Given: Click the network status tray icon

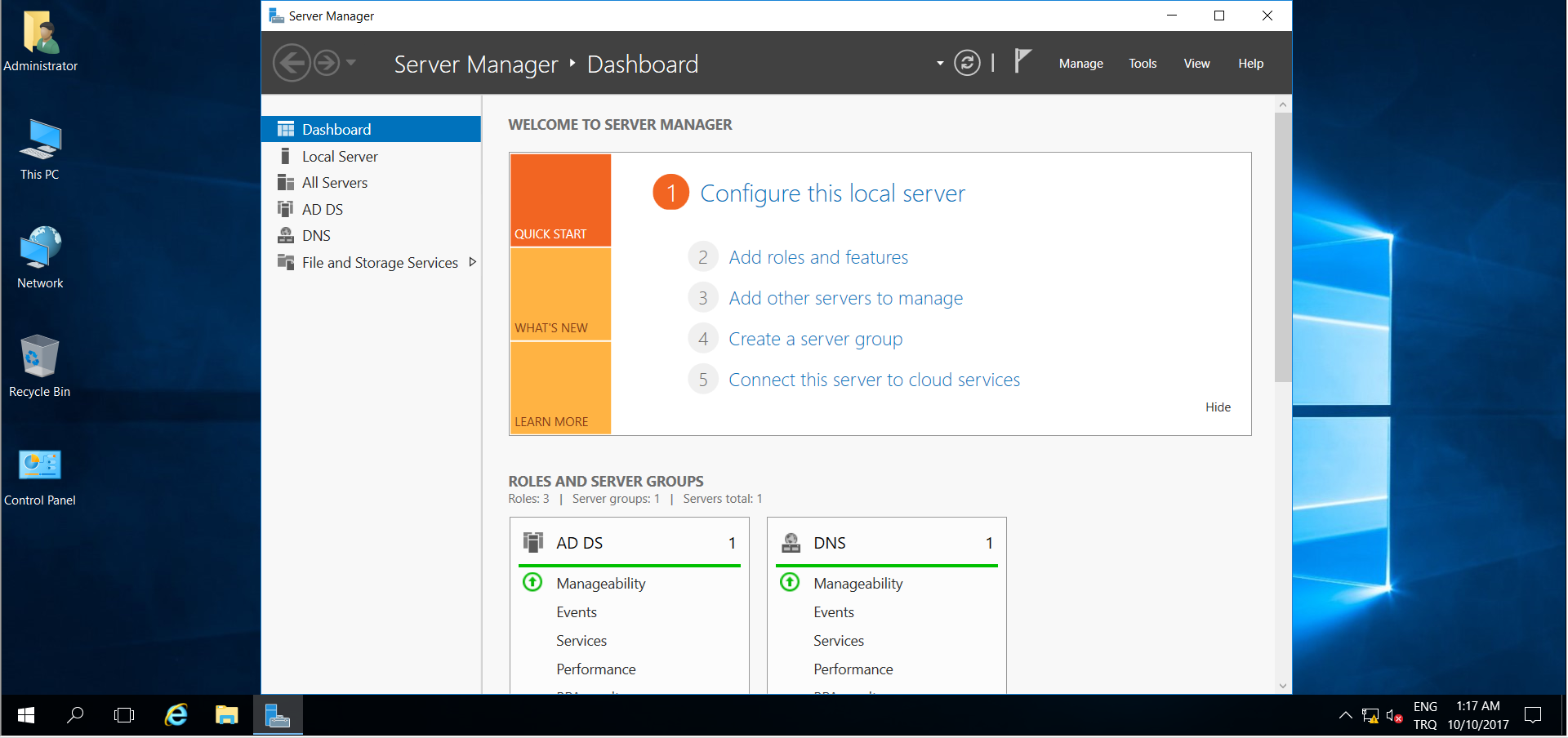Looking at the screenshot, I should [x=1370, y=716].
